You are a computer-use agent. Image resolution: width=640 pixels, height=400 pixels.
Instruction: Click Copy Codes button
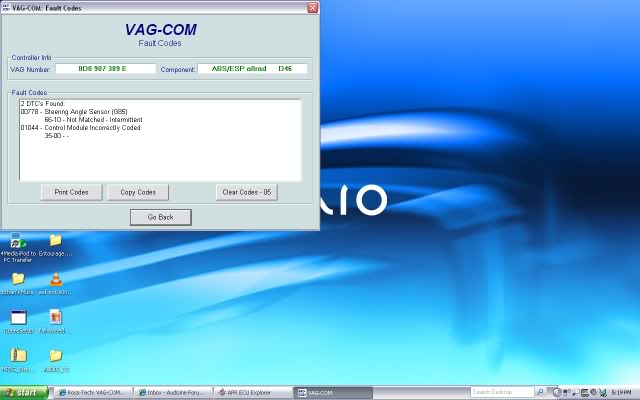(x=138, y=191)
